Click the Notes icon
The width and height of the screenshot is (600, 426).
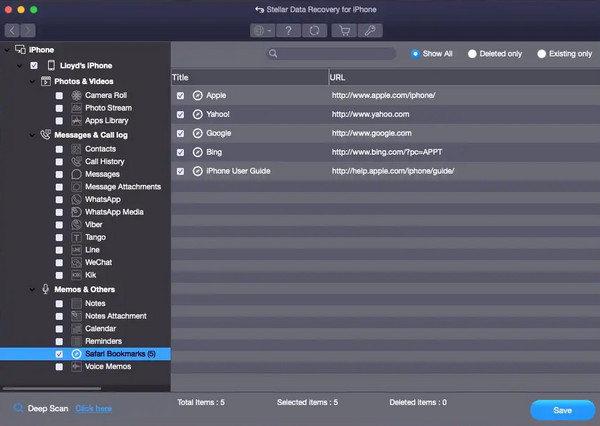pyautogui.click(x=77, y=304)
